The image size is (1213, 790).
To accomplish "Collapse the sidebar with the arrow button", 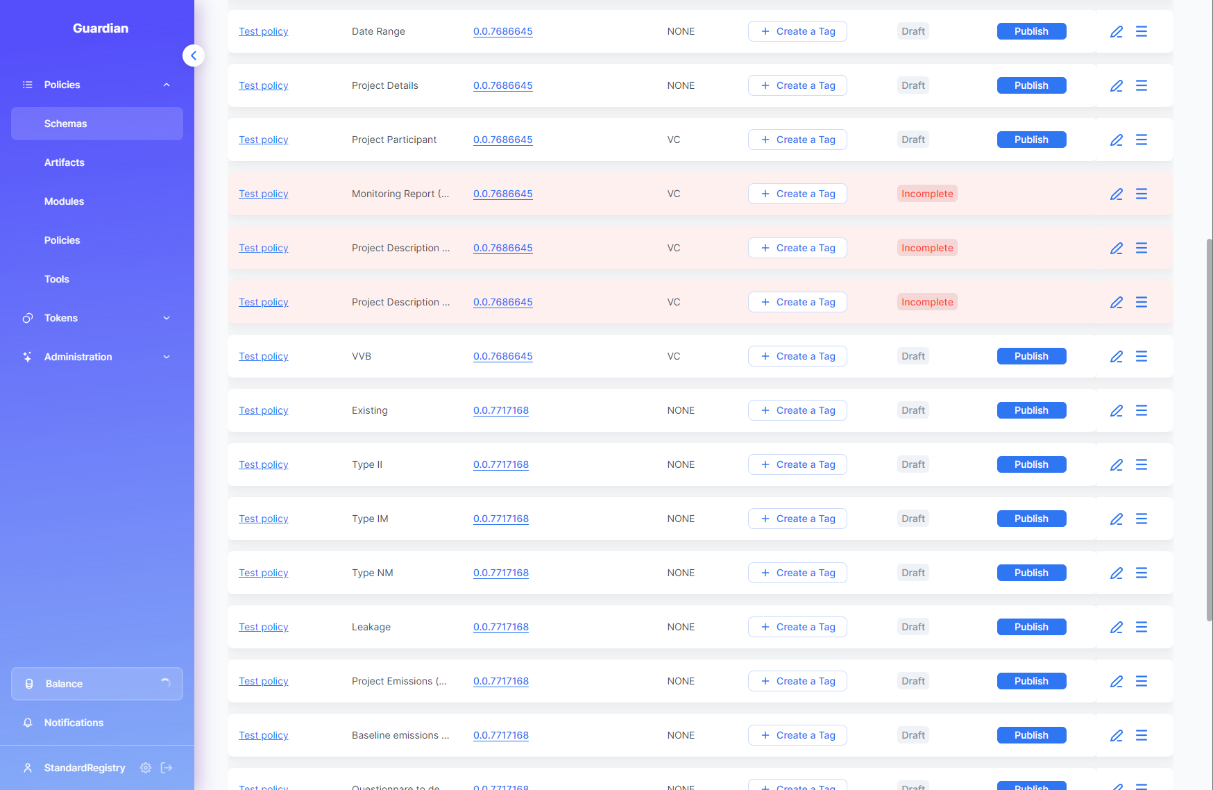I will point(193,56).
